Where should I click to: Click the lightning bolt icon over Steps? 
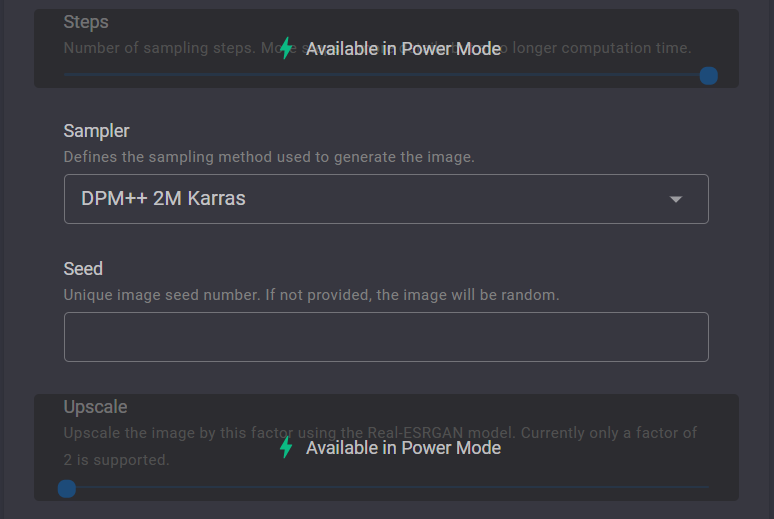point(286,48)
